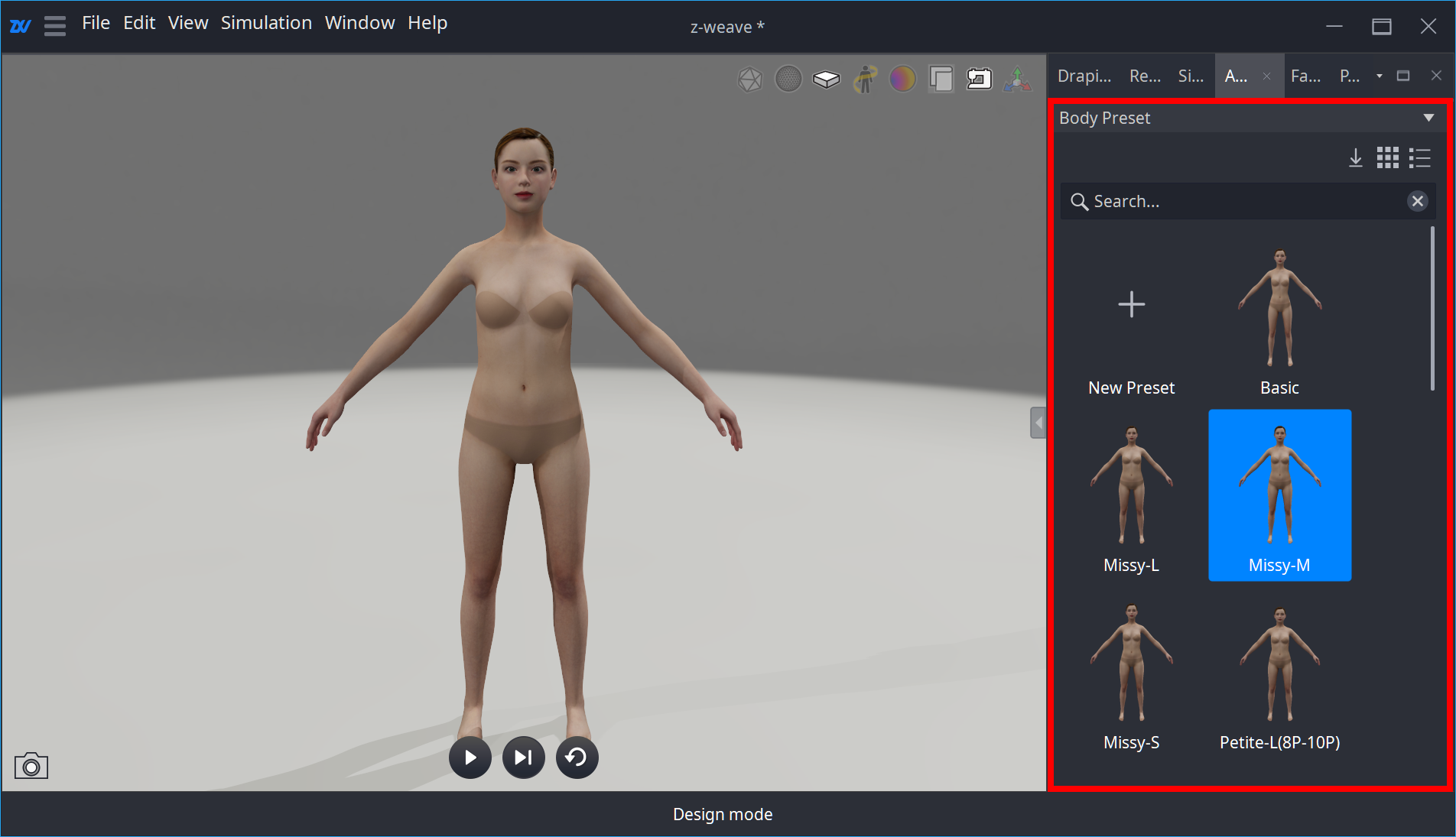Image resolution: width=1456 pixels, height=837 pixels.
Task: Switch to the Drapi... tab
Action: tap(1084, 76)
